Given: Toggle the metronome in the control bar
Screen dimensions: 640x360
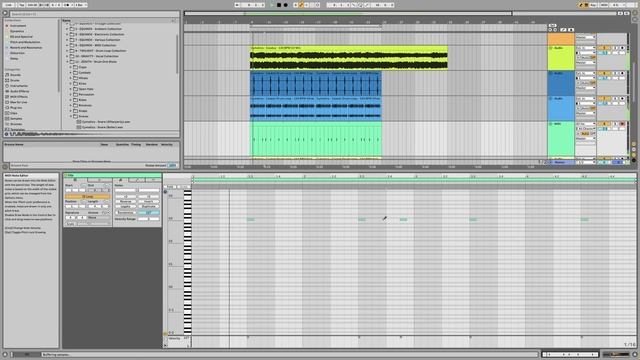Looking at the screenshot, I should tap(68, 5).
